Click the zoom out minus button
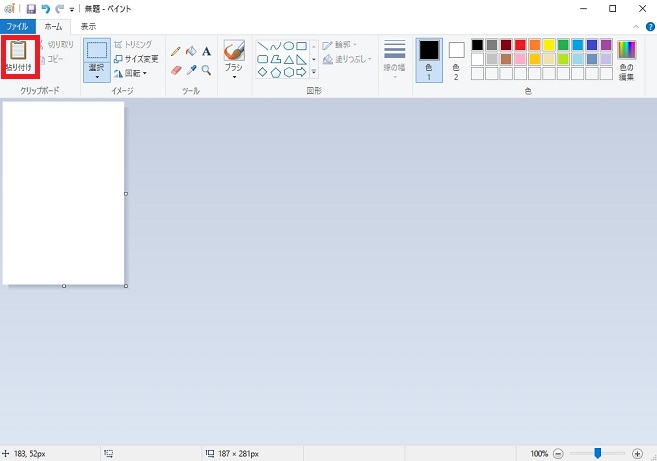The image size is (657, 461). pos(558,453)
